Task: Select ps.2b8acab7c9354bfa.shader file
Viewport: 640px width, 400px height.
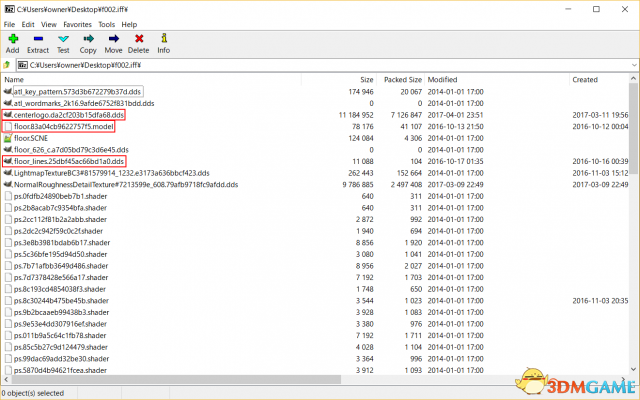Action: click(60, 208)
